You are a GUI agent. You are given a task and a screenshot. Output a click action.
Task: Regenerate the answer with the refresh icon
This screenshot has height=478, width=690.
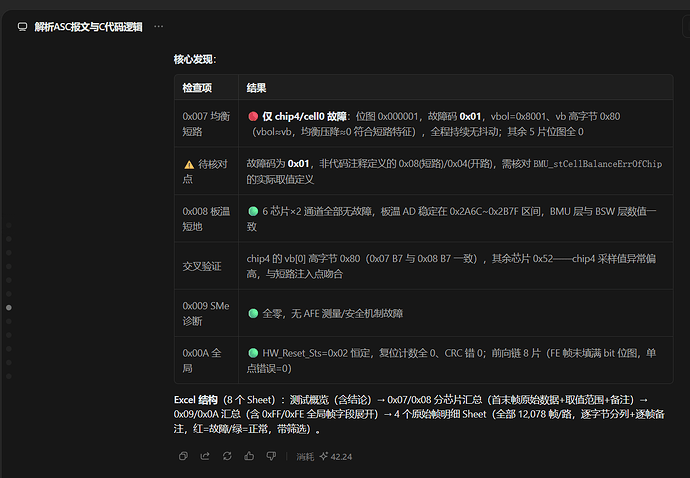pyautogui.click(x=227, y=456)
